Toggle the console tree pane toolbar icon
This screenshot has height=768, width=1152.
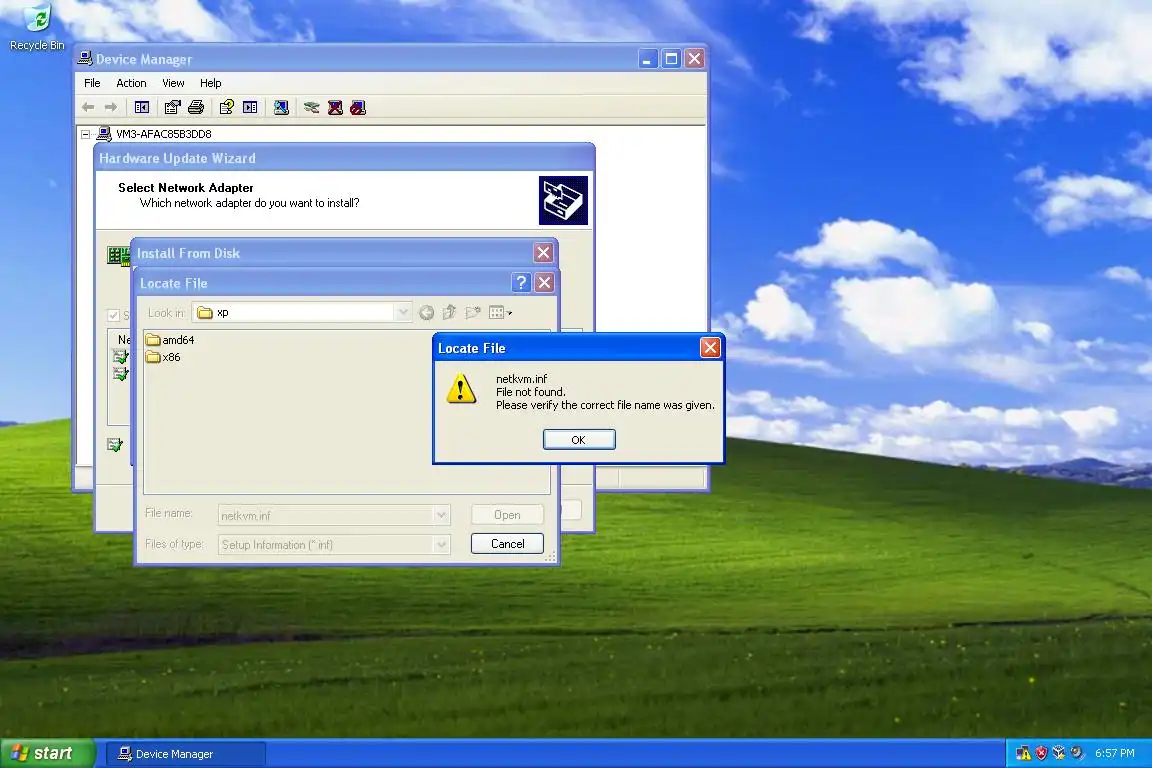142,107
